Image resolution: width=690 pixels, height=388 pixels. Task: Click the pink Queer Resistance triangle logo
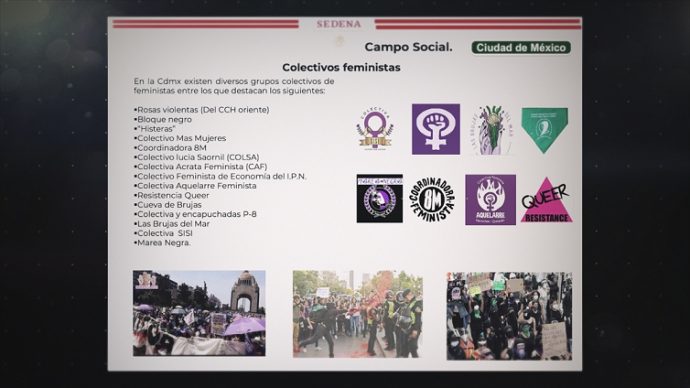point(547,201)
